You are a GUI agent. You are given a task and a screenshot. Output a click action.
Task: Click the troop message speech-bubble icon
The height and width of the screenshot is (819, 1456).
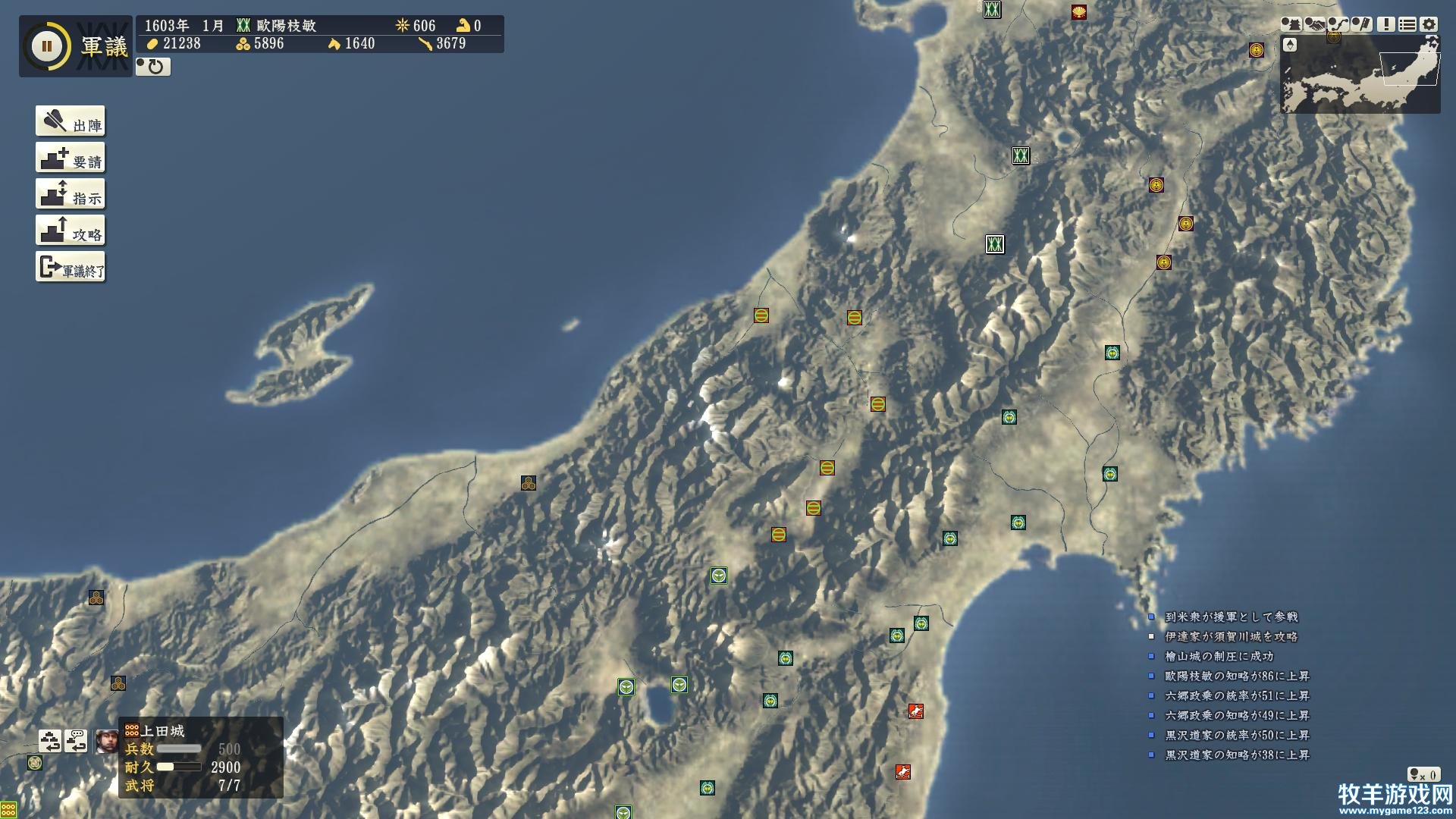point(76,741)
